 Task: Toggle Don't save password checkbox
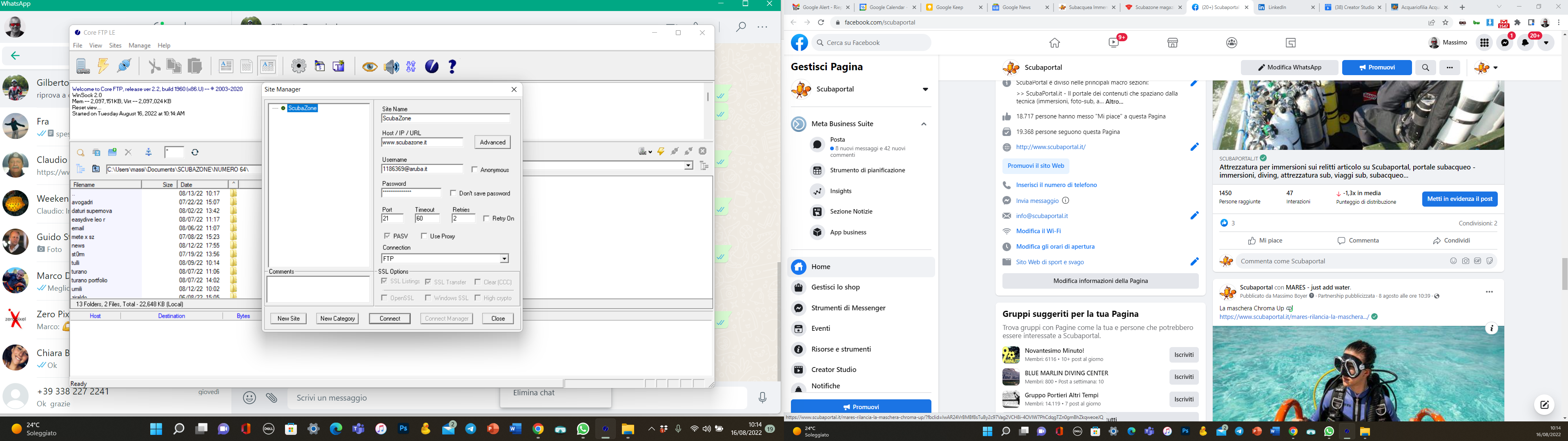click(x=453, y=193)
